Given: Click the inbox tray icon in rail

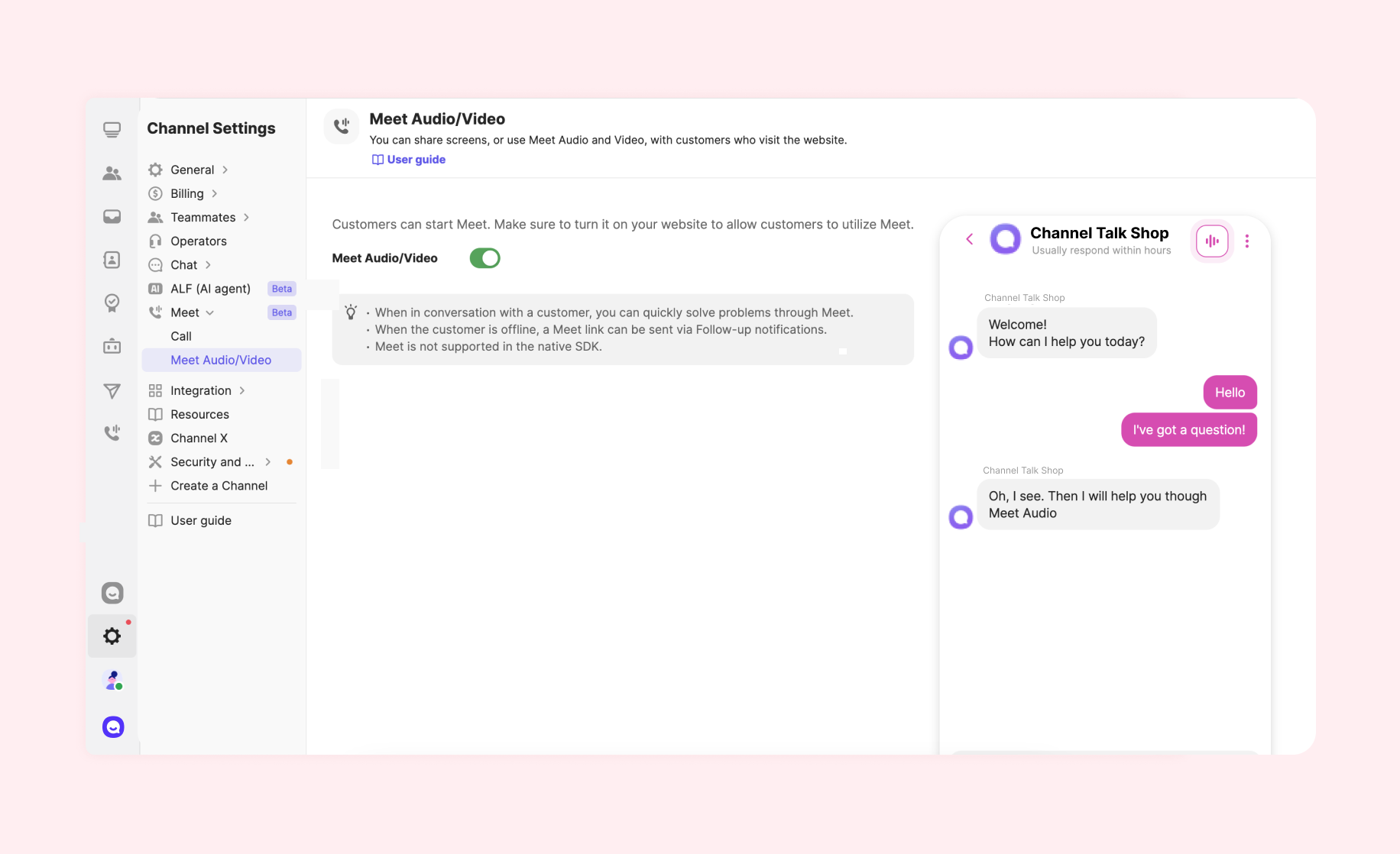Looking at the screenshot, I should [x=112, y=217].
